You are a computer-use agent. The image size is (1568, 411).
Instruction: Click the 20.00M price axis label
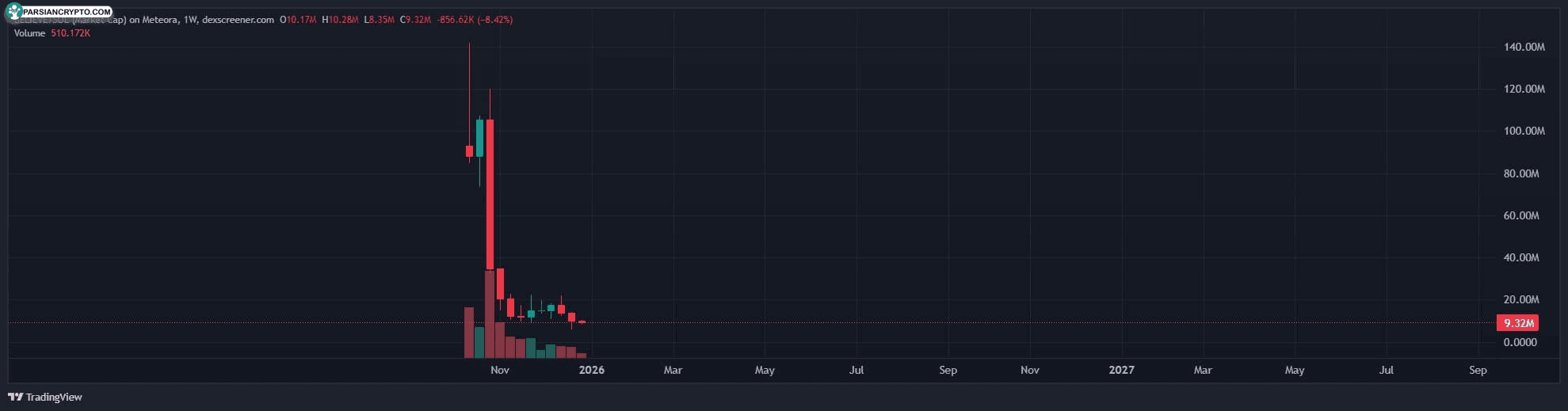click(x=1521, y=299)
